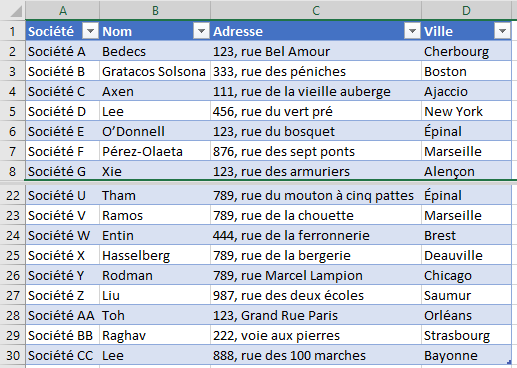Click the table resize handle in Bayonne cell corner
Viewport: 517px width, 368px height.
coord(509,362)
